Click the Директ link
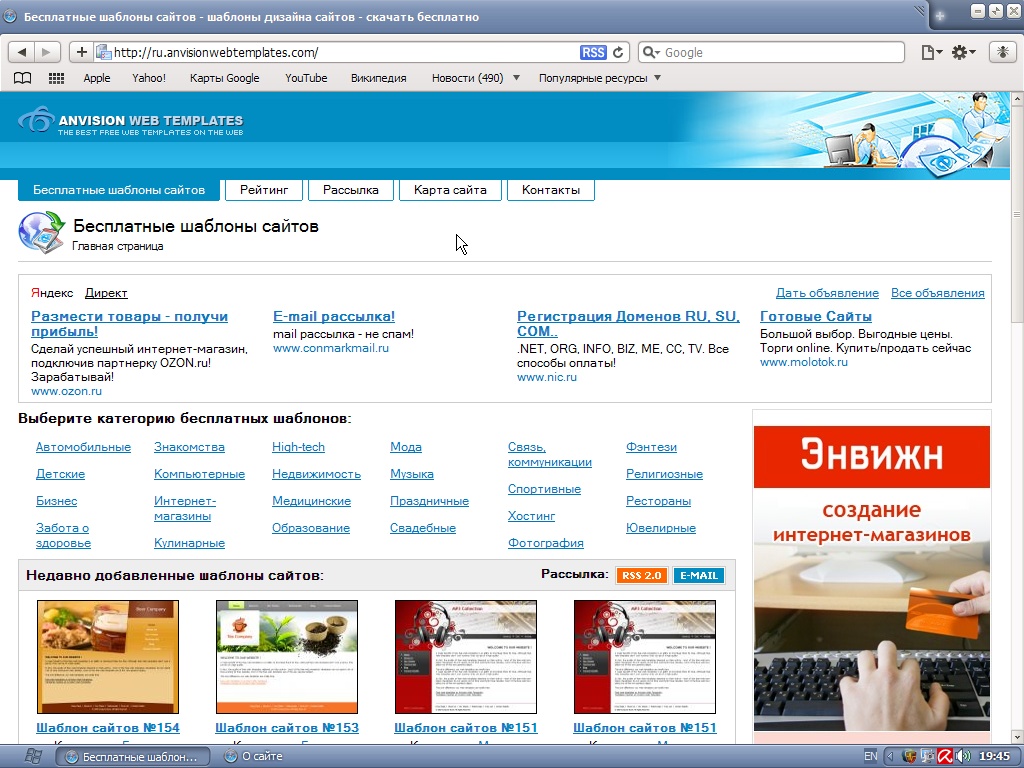This screenshot has width=1024, height=768. [106, 293]
